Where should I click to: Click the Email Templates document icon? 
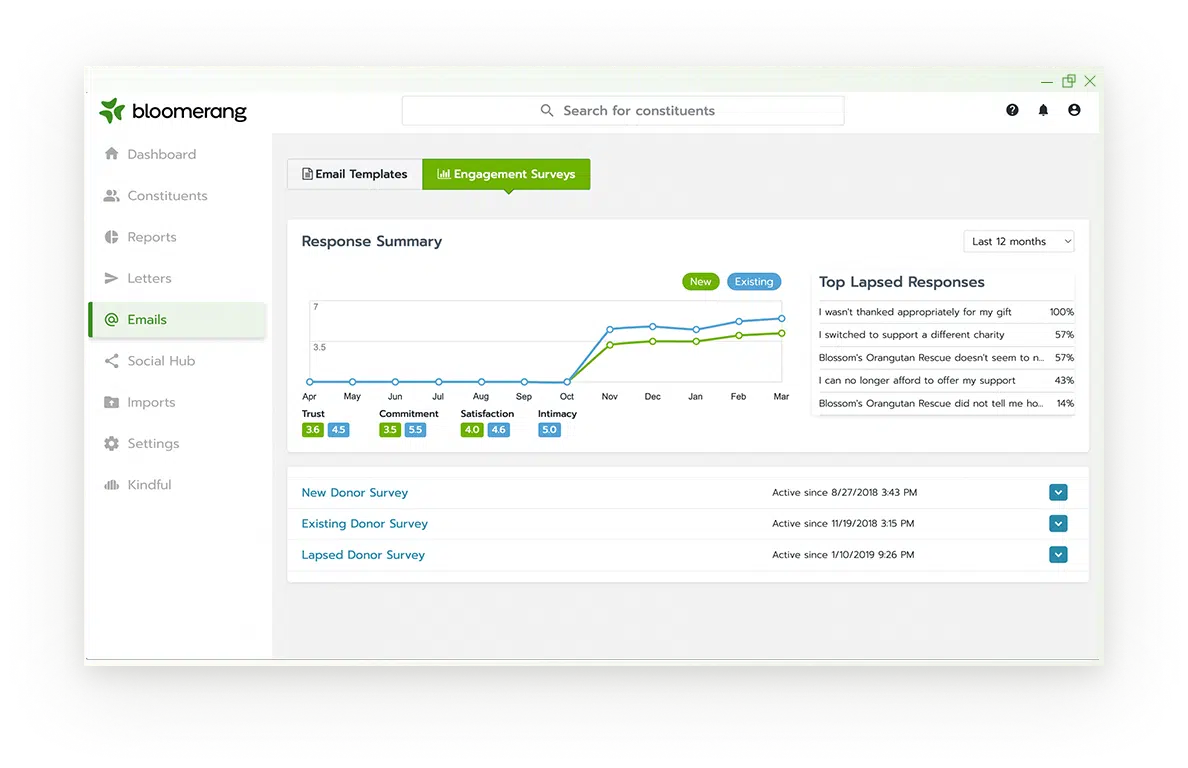(307, 174)
